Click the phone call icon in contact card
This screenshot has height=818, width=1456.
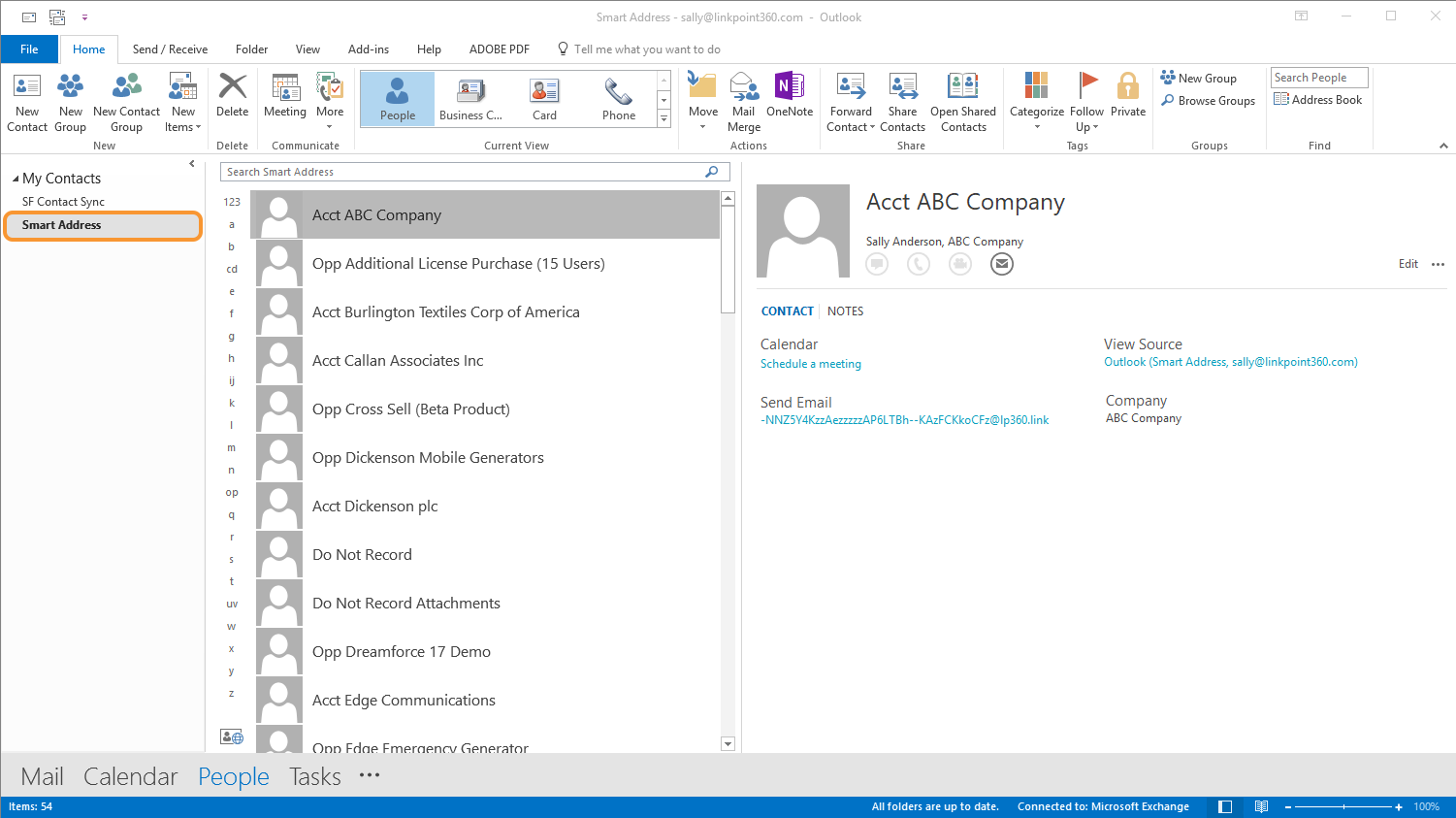click(x=919, y=264)
